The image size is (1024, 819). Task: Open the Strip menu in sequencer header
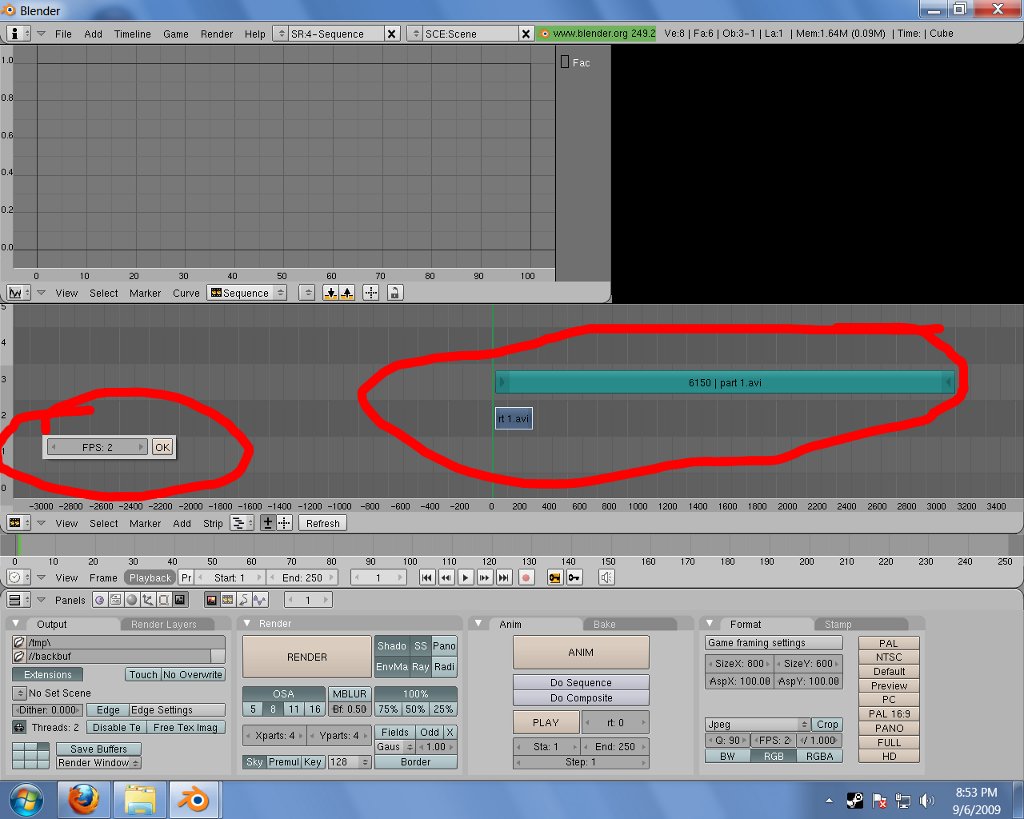(213, 523)
